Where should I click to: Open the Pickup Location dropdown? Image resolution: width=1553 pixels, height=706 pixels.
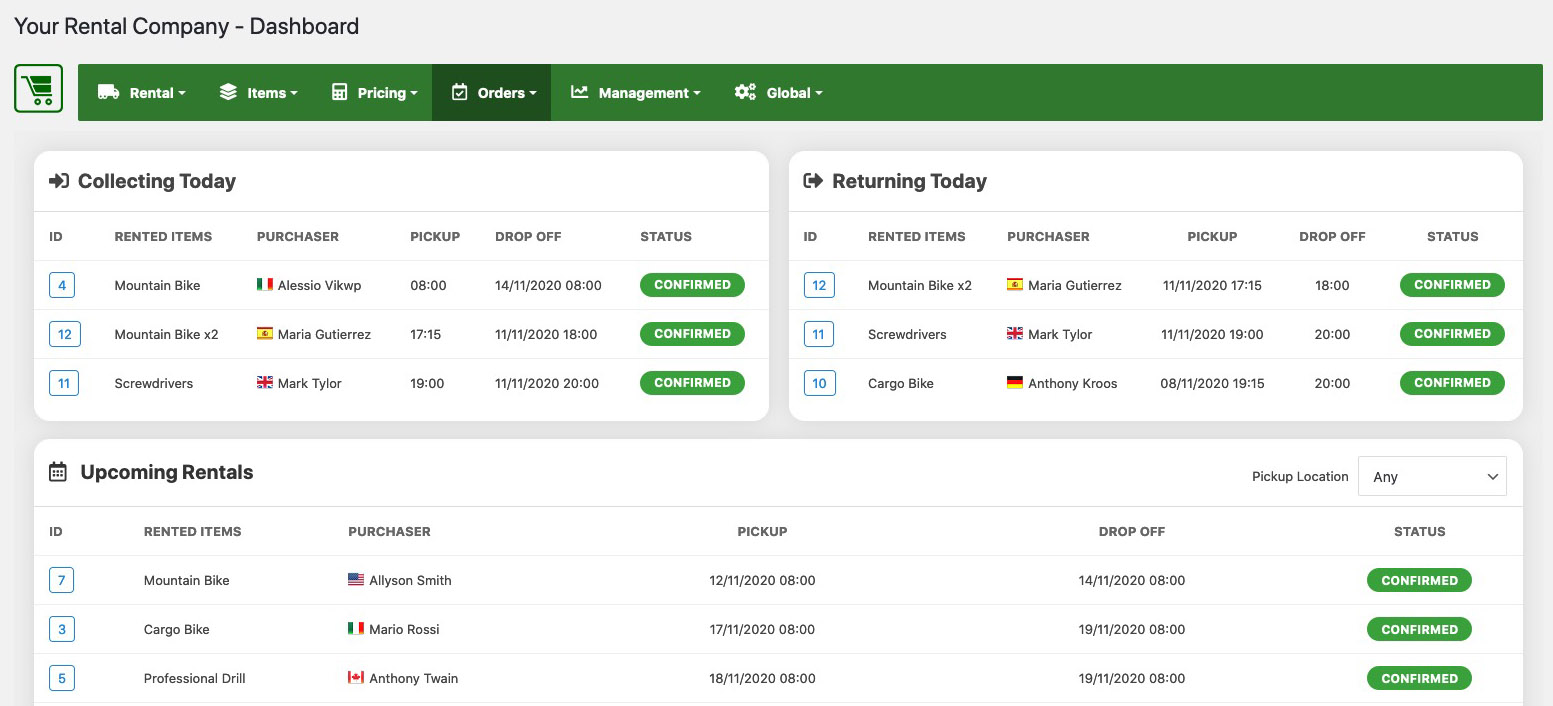[x=1431, y=477]
